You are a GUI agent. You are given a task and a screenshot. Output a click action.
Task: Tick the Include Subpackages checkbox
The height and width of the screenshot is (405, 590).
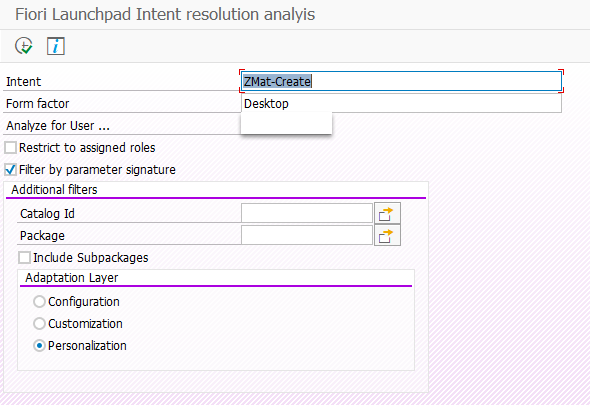tap(24, 258)
